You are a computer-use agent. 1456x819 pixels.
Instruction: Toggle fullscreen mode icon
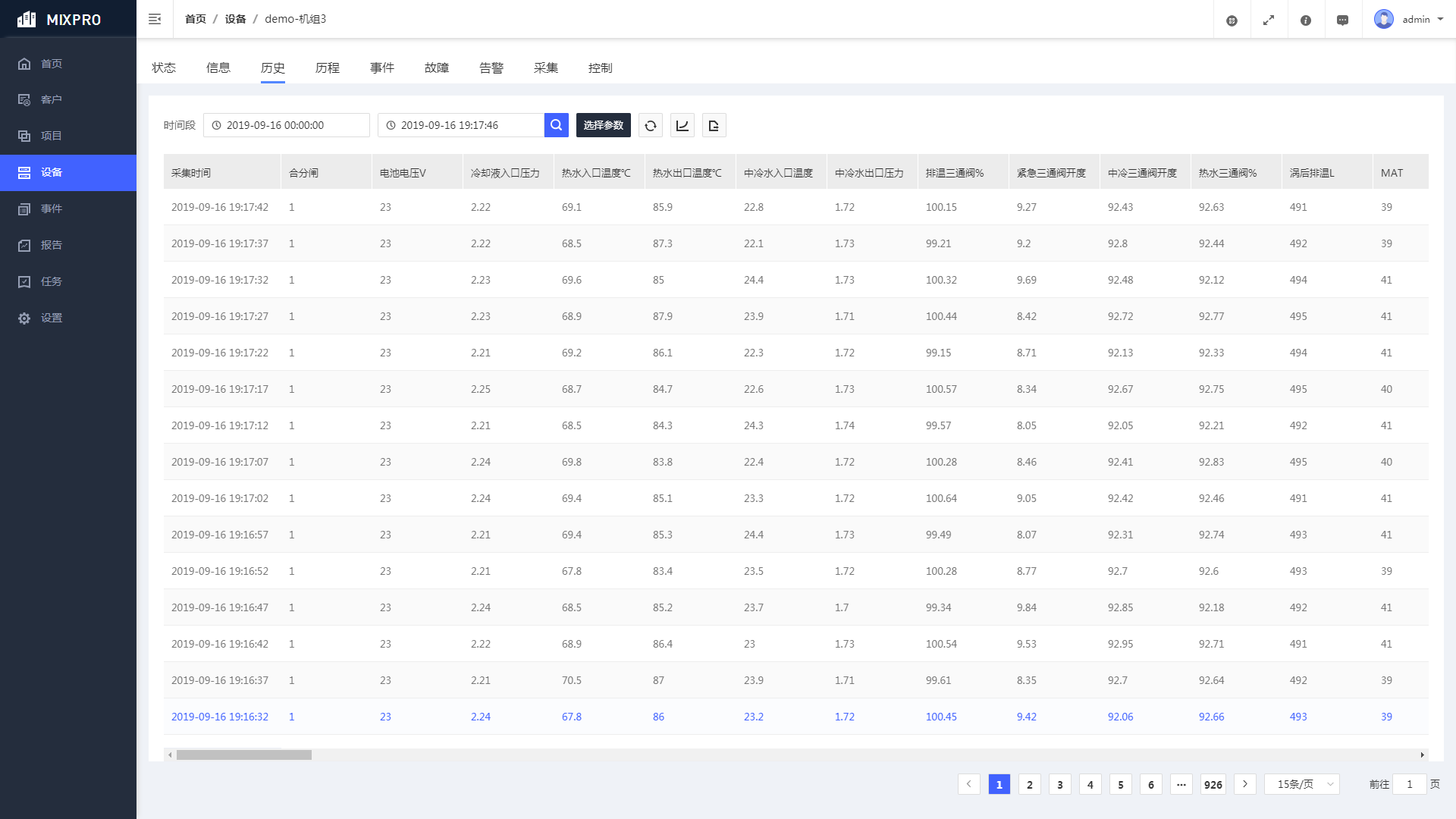pos(1269,20)
